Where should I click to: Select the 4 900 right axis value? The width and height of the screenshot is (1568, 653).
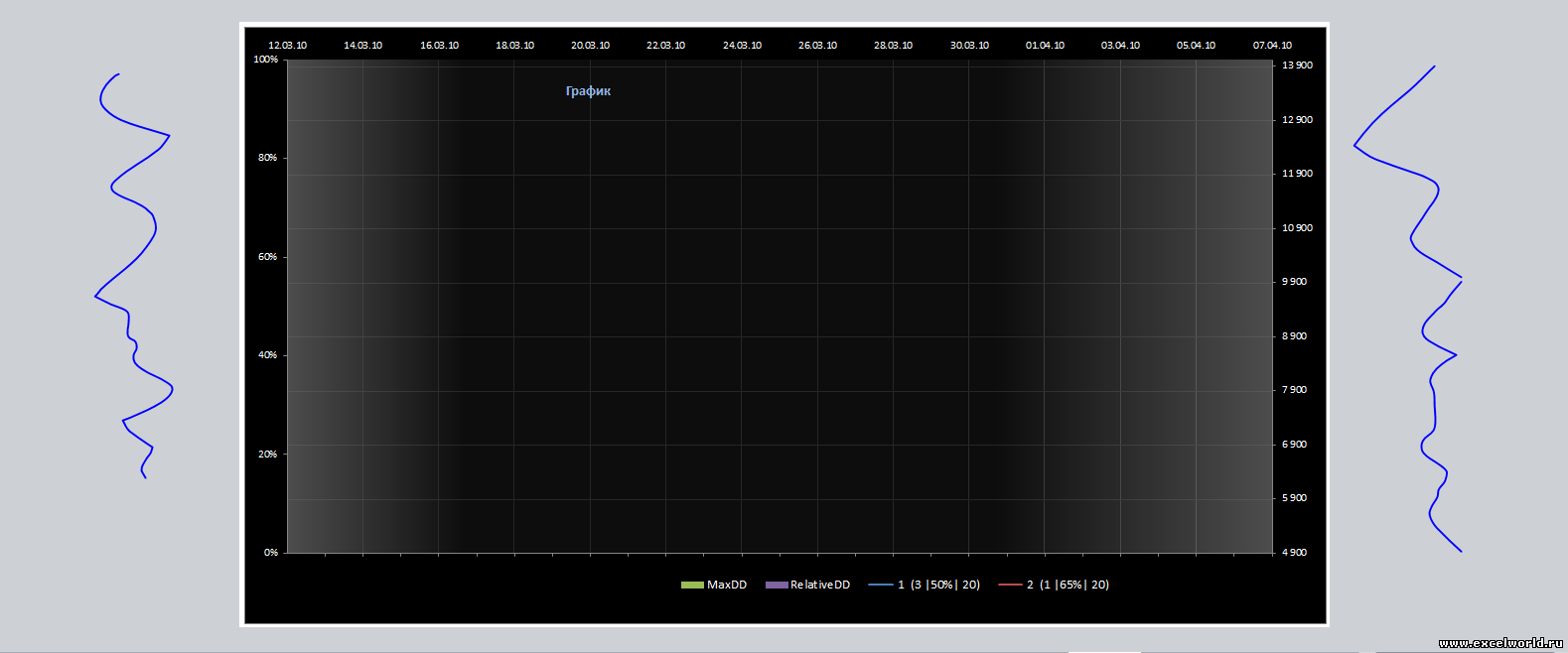(x=1294, y=553)
